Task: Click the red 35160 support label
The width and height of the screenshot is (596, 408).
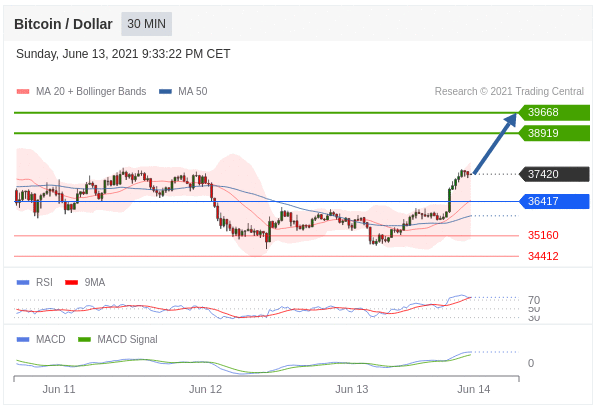Action: (543, 235)
